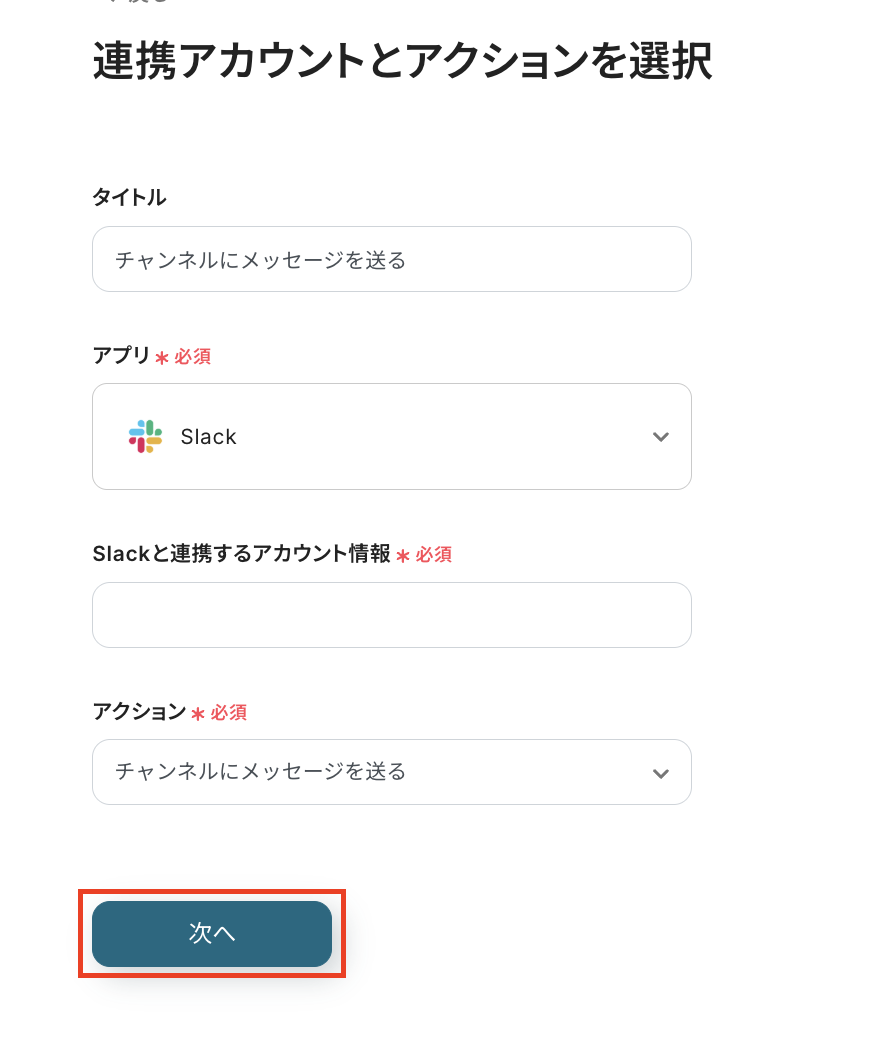Click the heading 連携アカウントとアクションを選択
Screen dimensions: 892x1048
402,62
